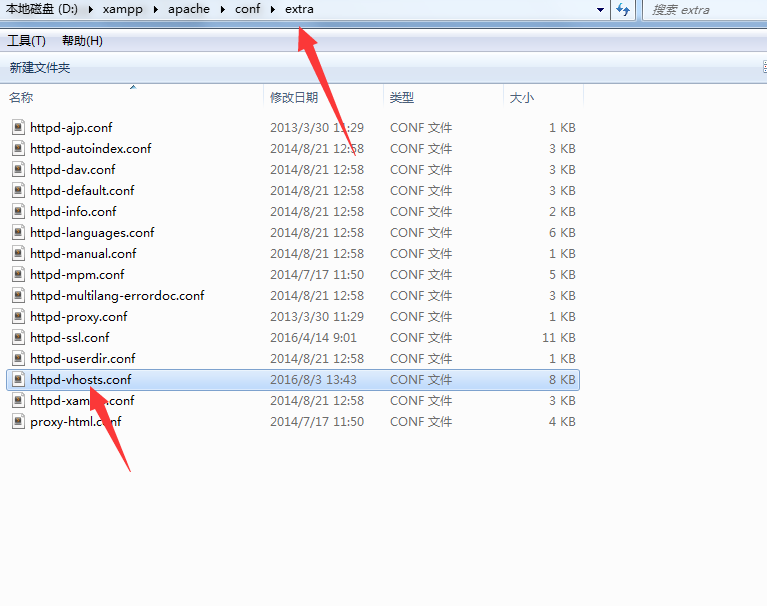Click the httpd-info.conf file icon
This screenshot has width=767, height=606.
tap(18, 211)
